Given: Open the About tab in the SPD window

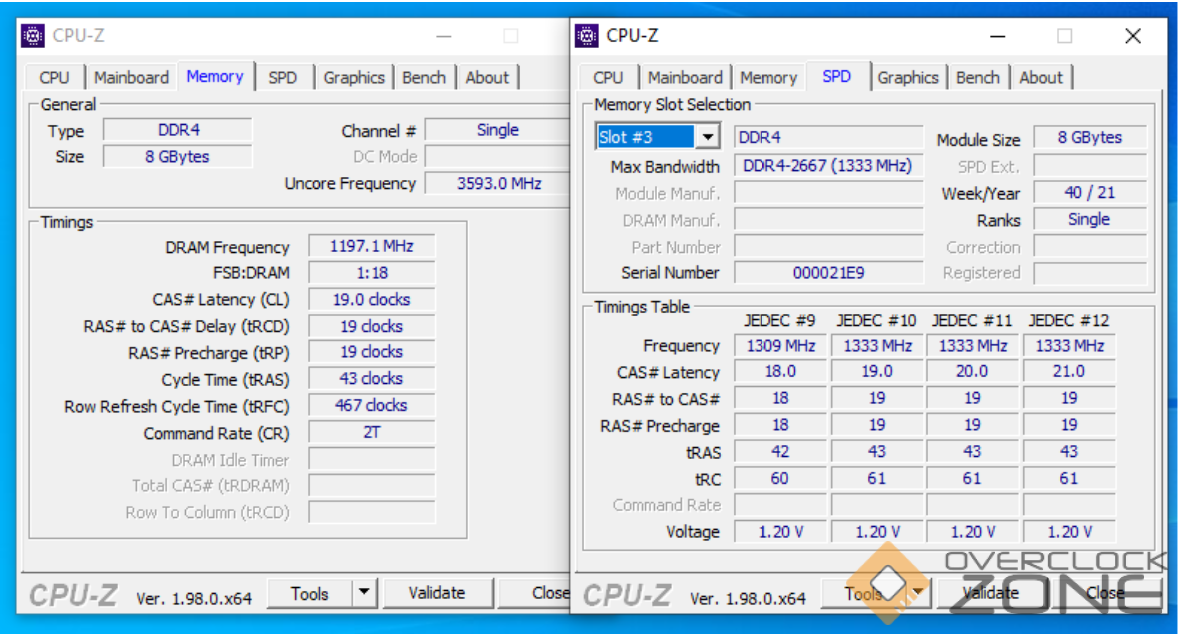Looking at the screenshot, I should (x=1041, y=77).
